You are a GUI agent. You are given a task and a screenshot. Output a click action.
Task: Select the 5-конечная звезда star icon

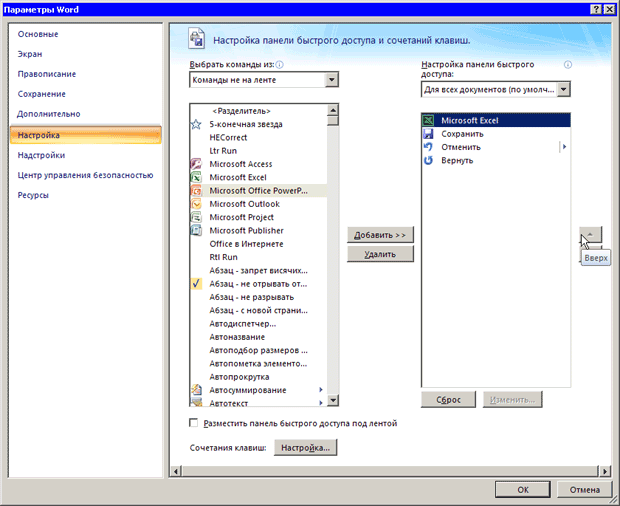coord(196,125)
